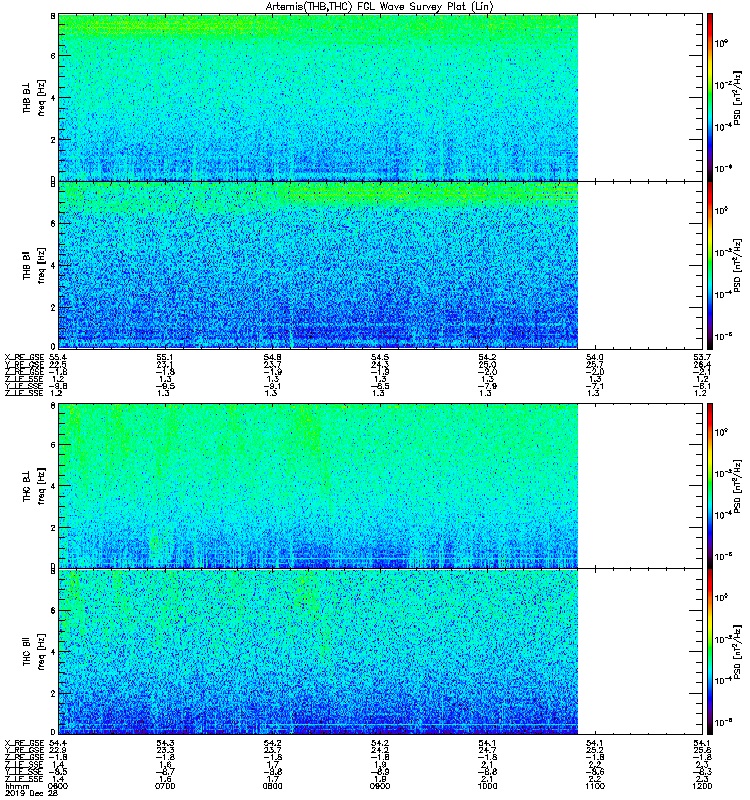Image resolution: width=750 pixels, height=800 pixels.
Task: Click the 1000 time tick label
Action: [x=487, y=786]
